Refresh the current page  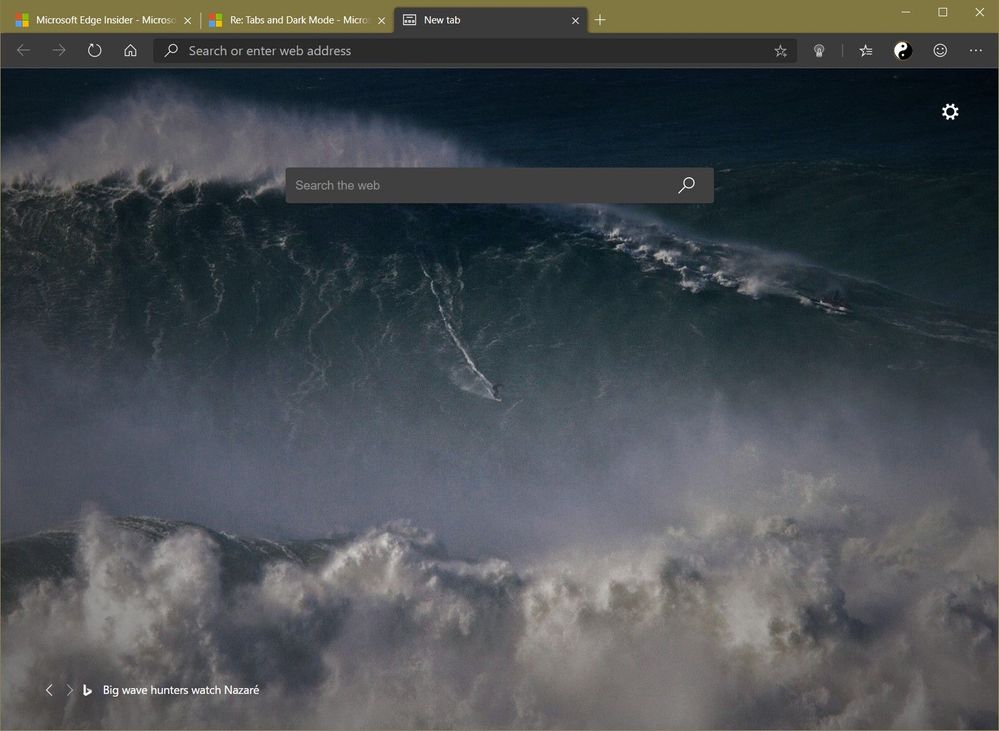94,50
